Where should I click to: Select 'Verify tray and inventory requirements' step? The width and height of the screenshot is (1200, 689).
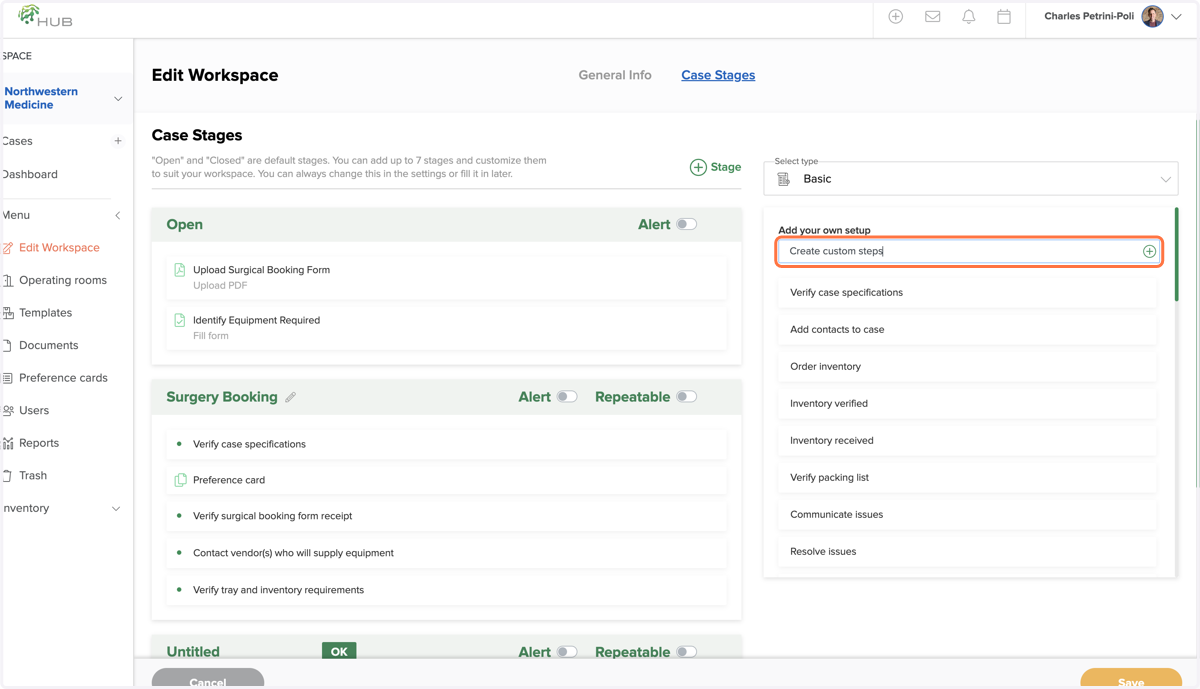coord(446,590)
